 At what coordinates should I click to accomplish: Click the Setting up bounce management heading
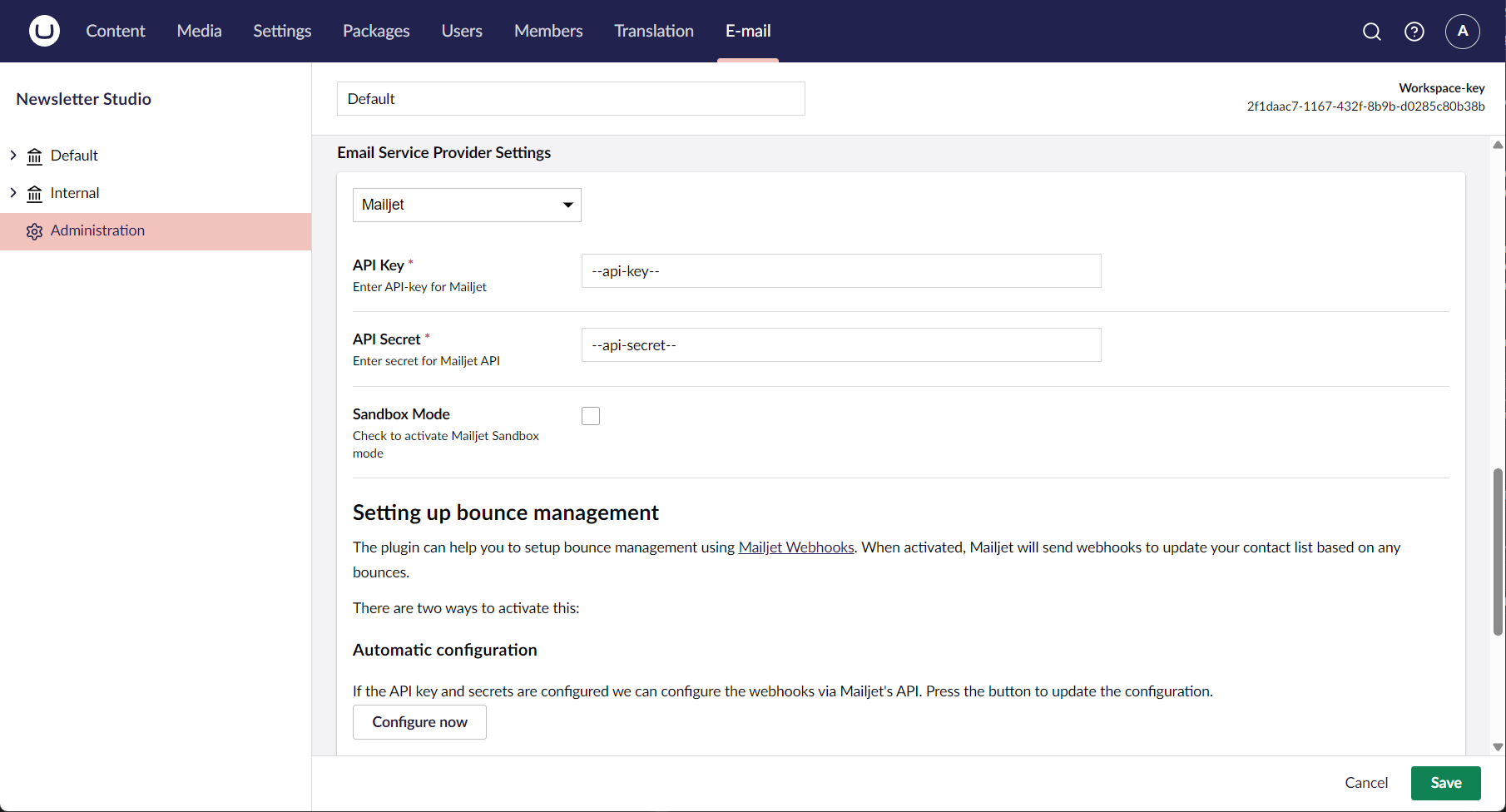505,512
